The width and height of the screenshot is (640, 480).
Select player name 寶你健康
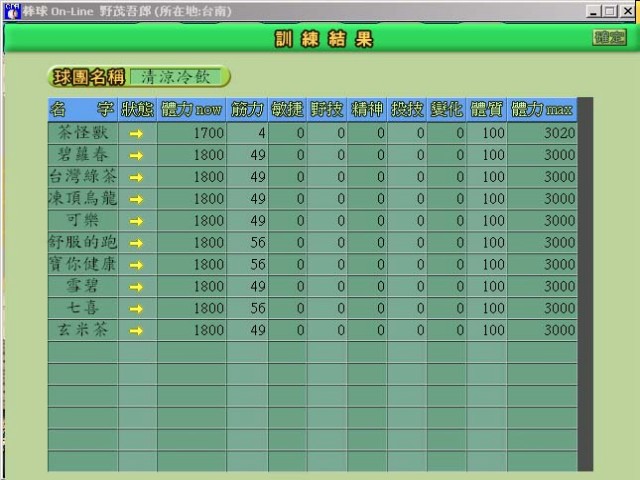pos(82,264)
